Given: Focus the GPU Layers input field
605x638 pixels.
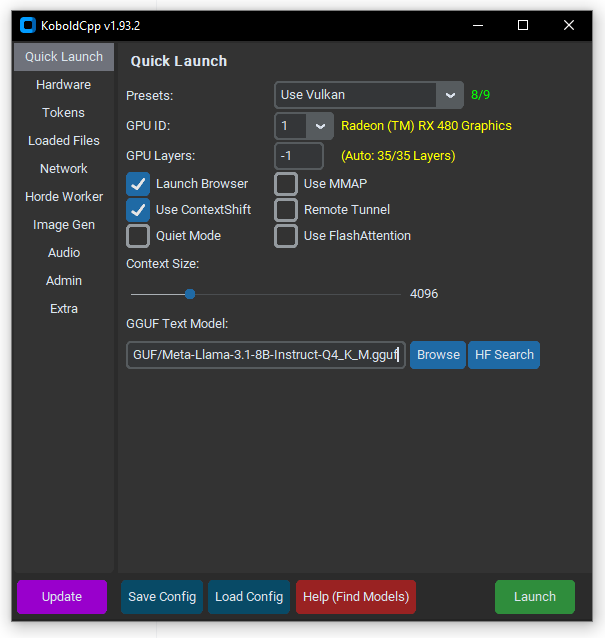Looking at the screenshot, I should (x=299, y=156).
